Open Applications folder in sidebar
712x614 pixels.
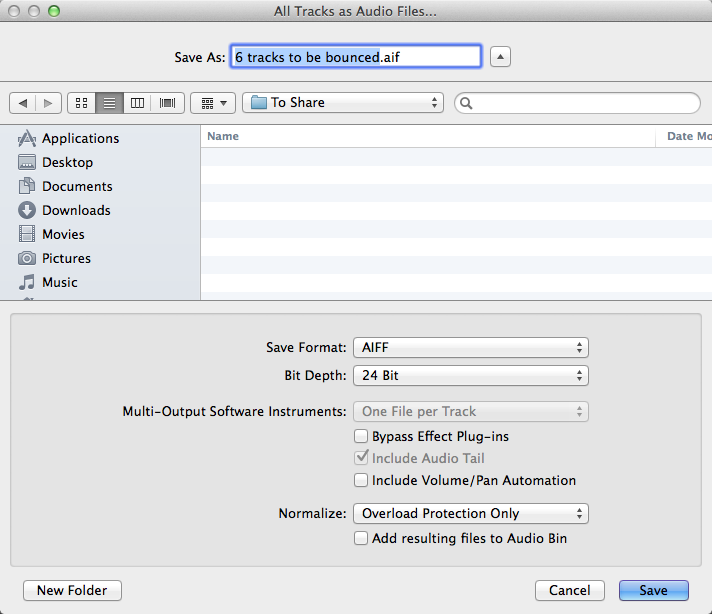click(80, 138)
